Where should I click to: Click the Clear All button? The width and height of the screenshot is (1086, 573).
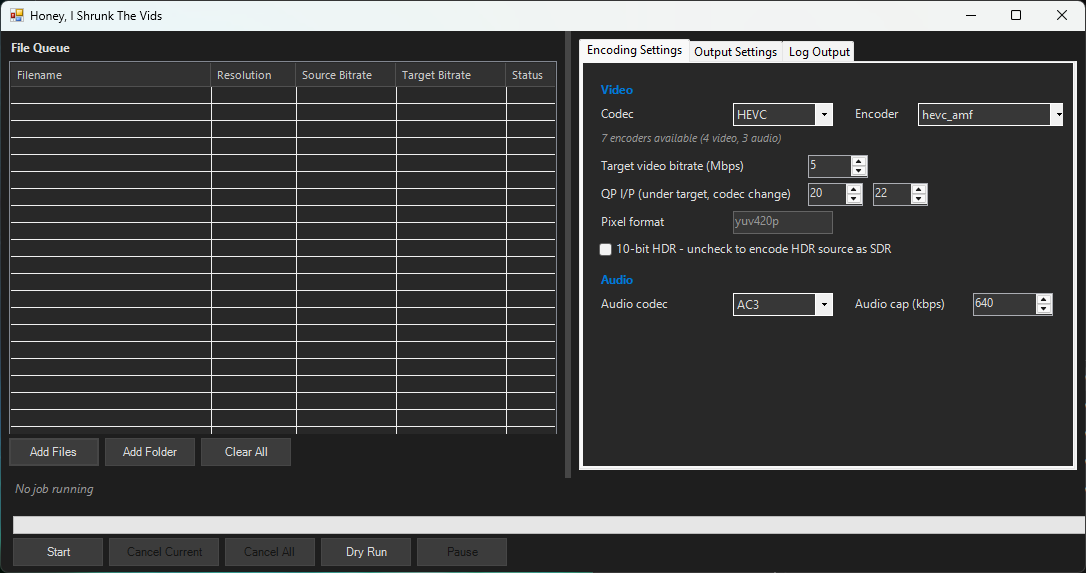[x=246, y=452]
